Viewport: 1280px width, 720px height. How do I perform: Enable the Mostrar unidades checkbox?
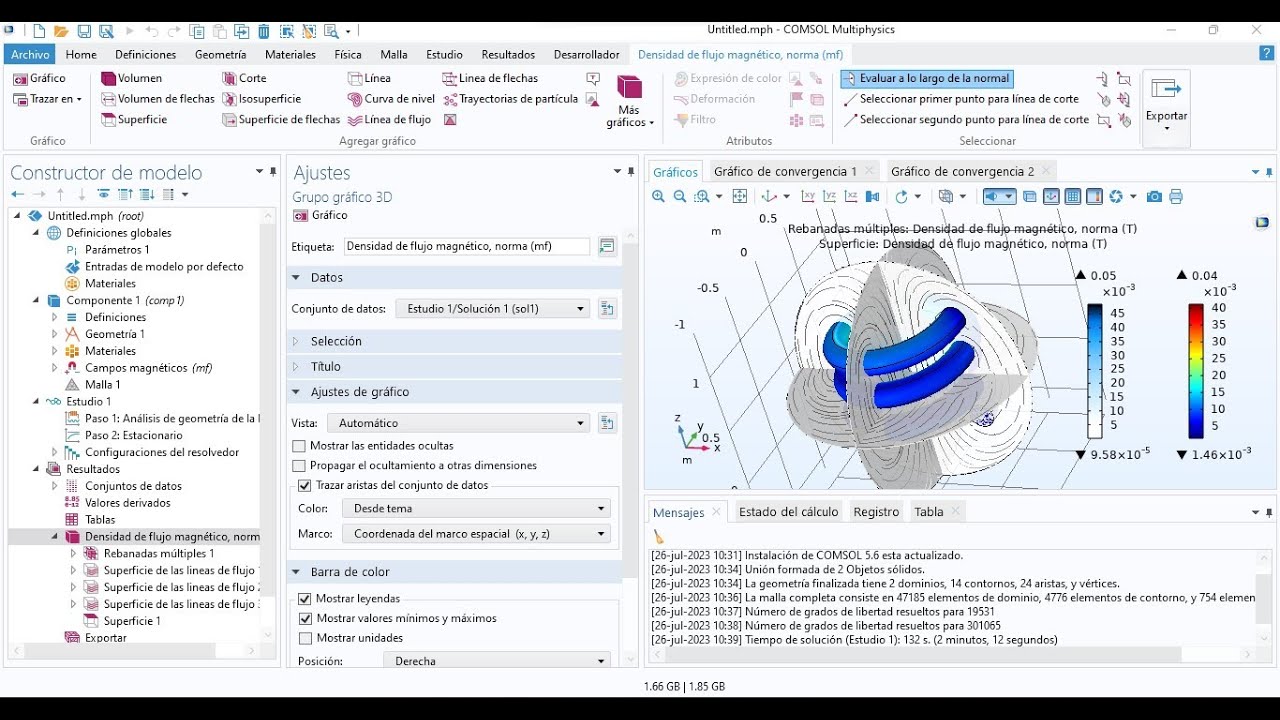click(303, 638)
